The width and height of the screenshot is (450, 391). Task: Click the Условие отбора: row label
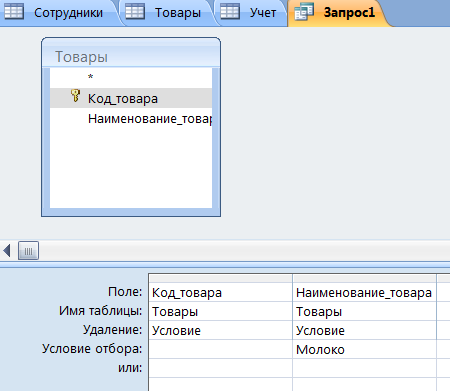(92, 349)
